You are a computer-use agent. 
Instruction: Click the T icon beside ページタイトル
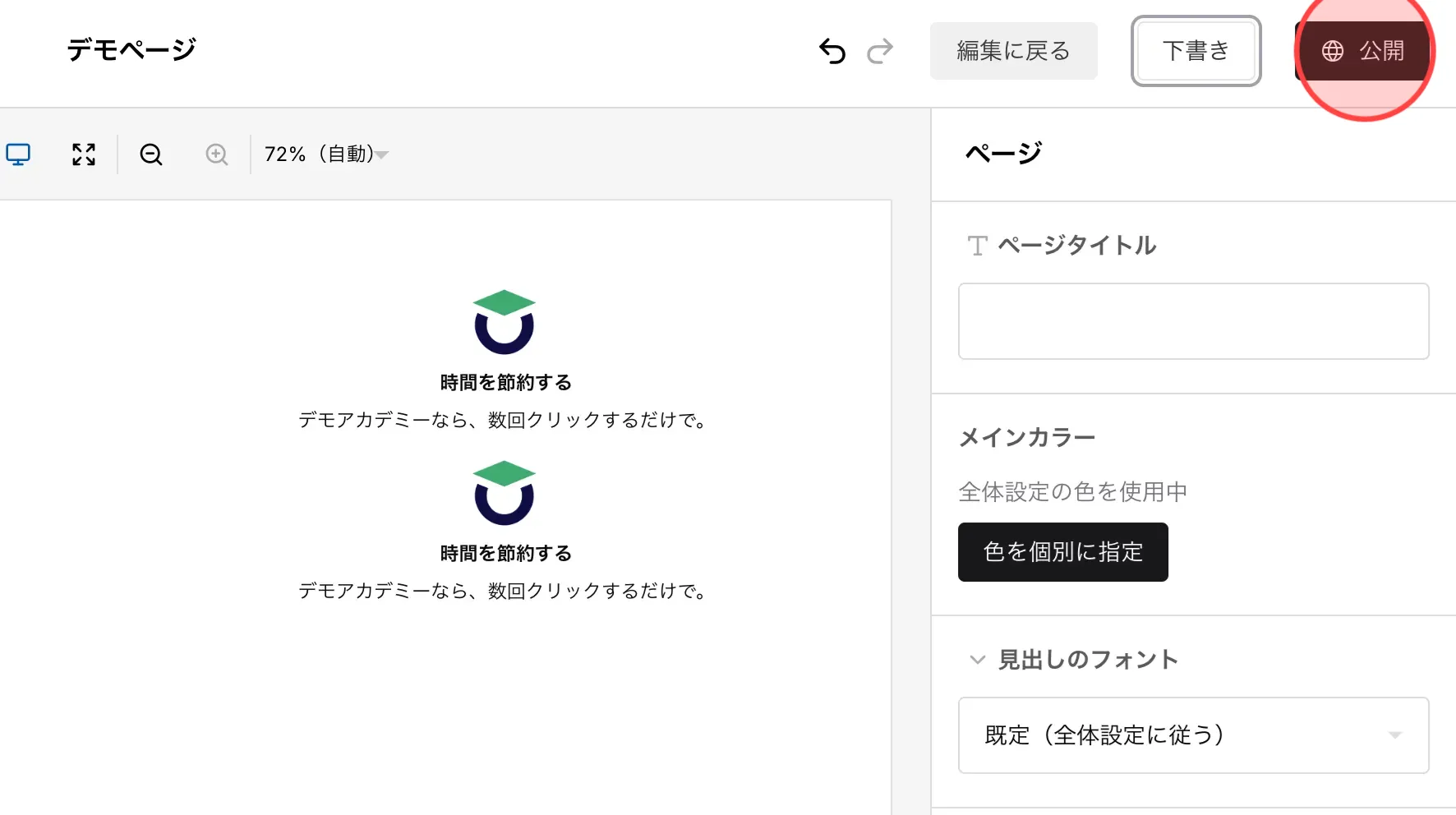[x=977, y=246]
